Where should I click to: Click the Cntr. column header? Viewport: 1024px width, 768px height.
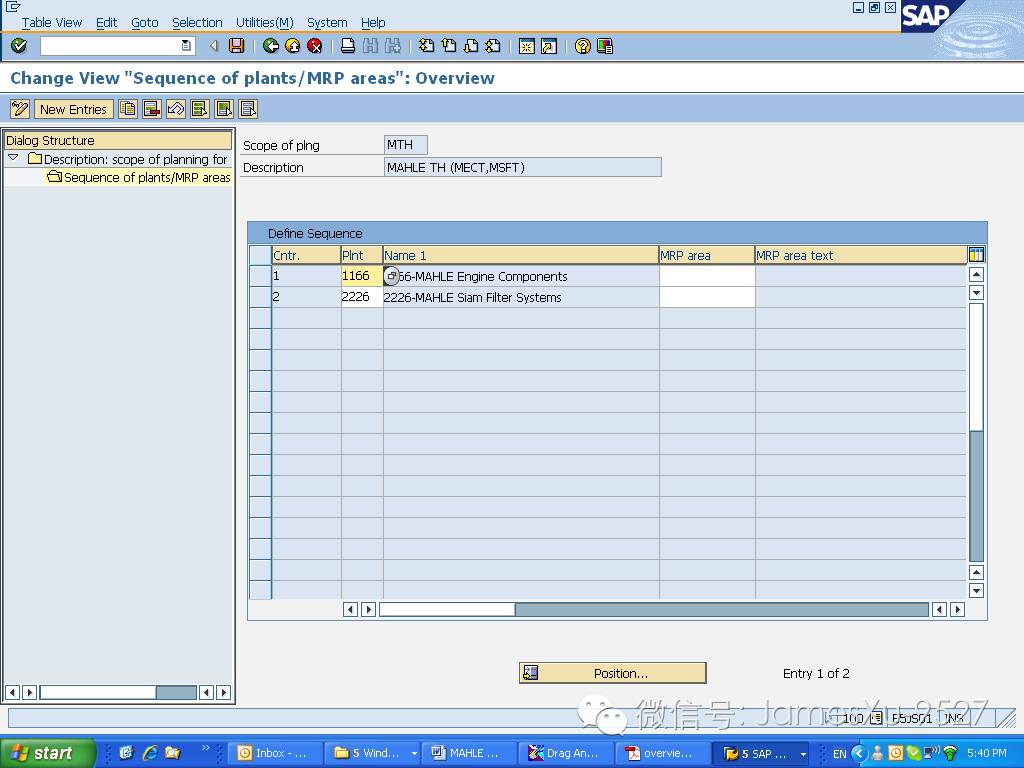coord(306,255)
